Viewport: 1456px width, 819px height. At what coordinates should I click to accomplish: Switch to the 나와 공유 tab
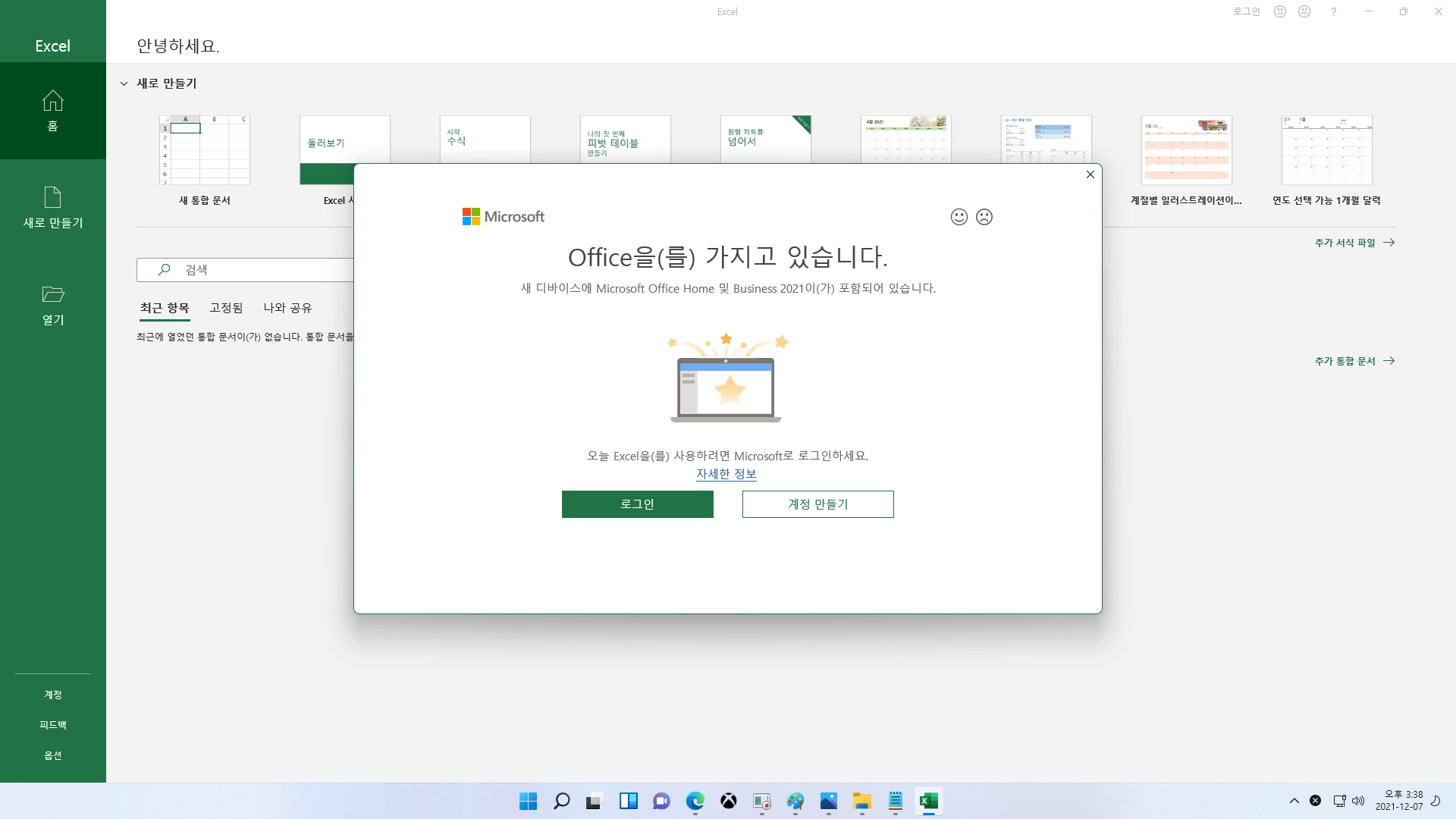coord(287,308)
